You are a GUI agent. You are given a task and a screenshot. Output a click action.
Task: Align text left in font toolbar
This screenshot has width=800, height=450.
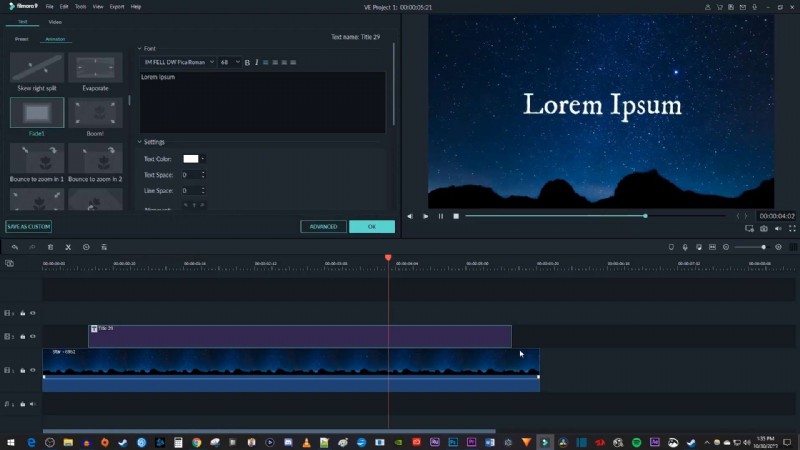coord(266,62)
